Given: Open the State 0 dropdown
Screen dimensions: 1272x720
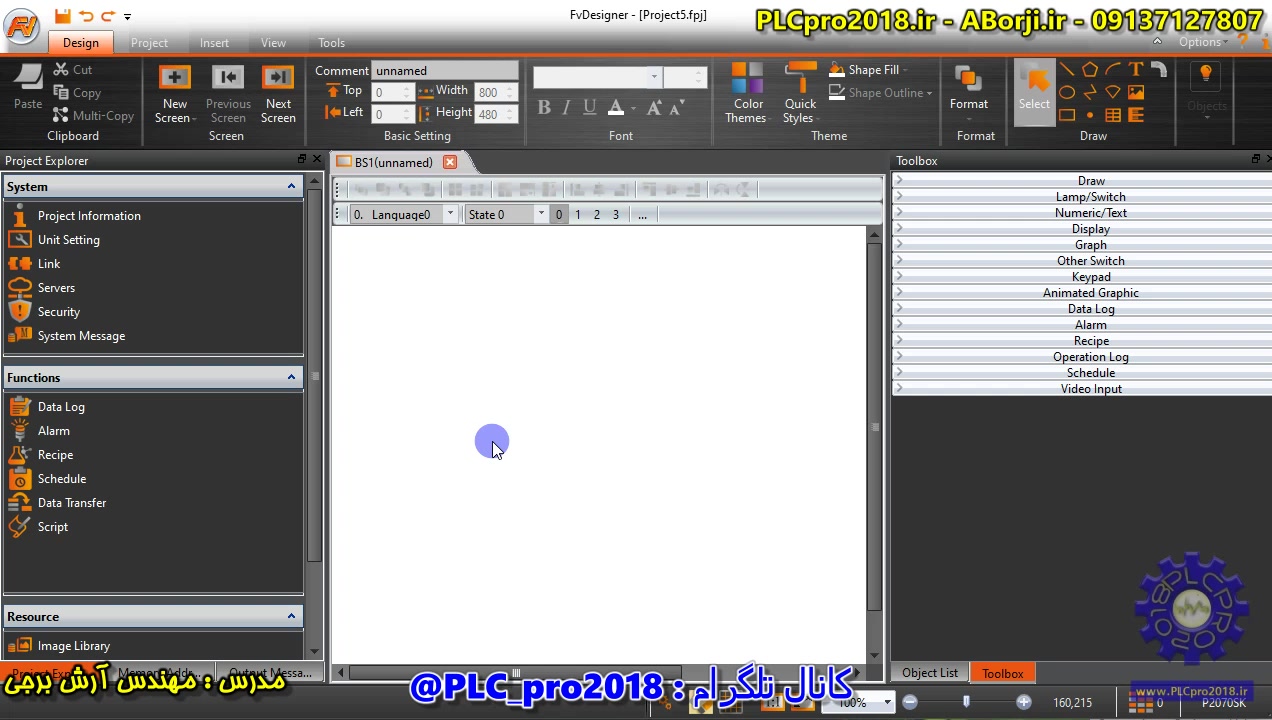Looking at the screenshot, I should point(541,214).
